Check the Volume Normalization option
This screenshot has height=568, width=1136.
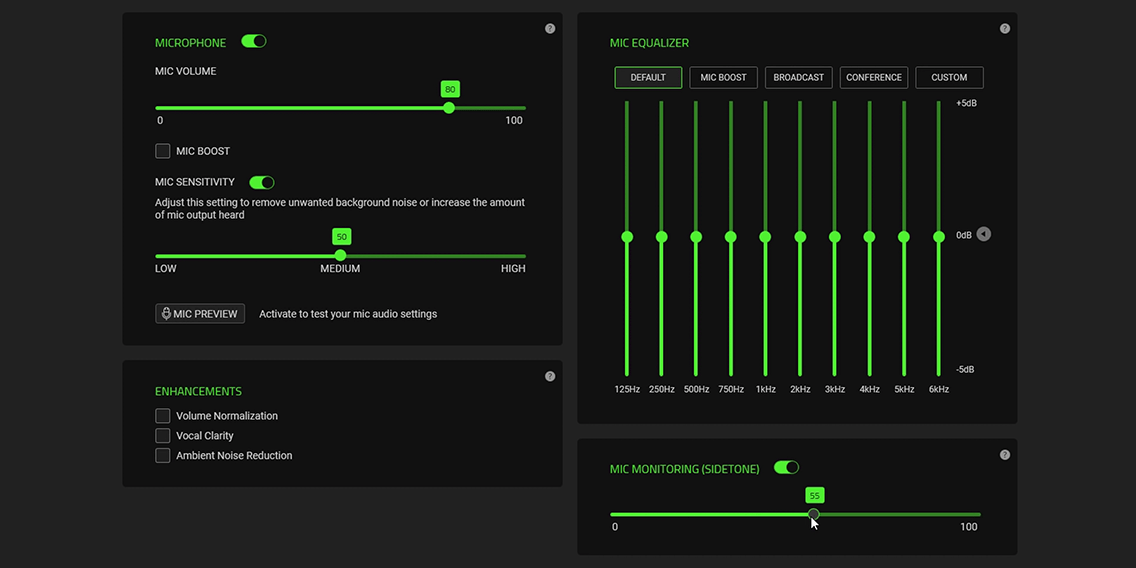pos(163,416)
